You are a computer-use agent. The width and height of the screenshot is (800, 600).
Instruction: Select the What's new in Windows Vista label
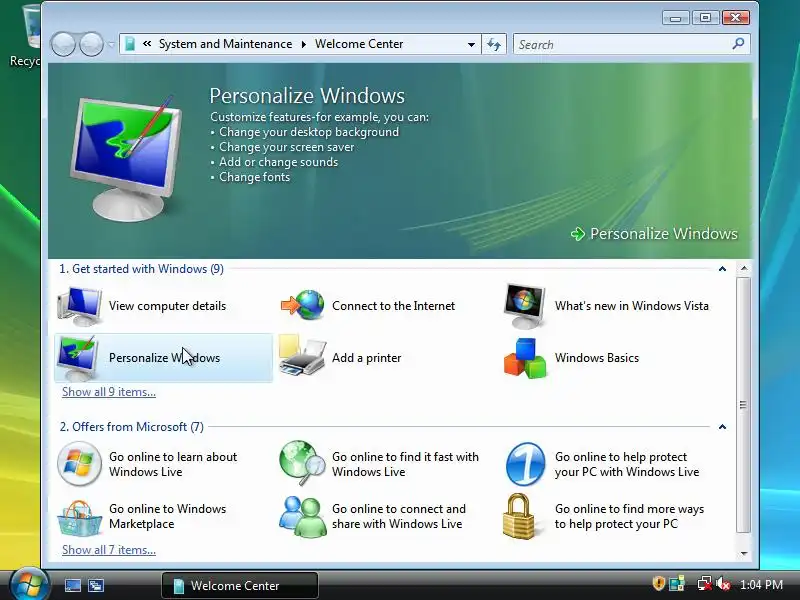(x=632, y=306)
